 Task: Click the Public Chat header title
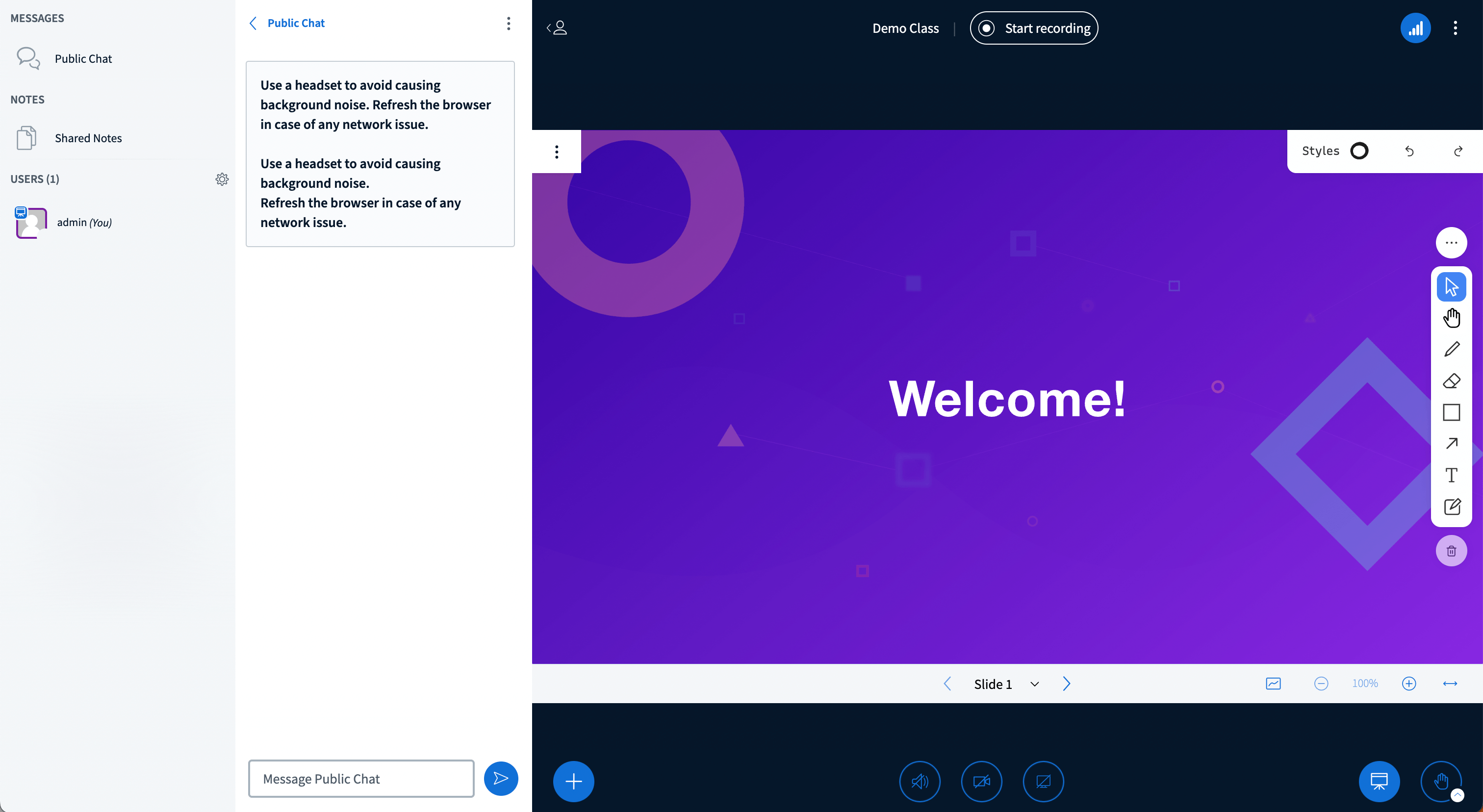[296, 23]
